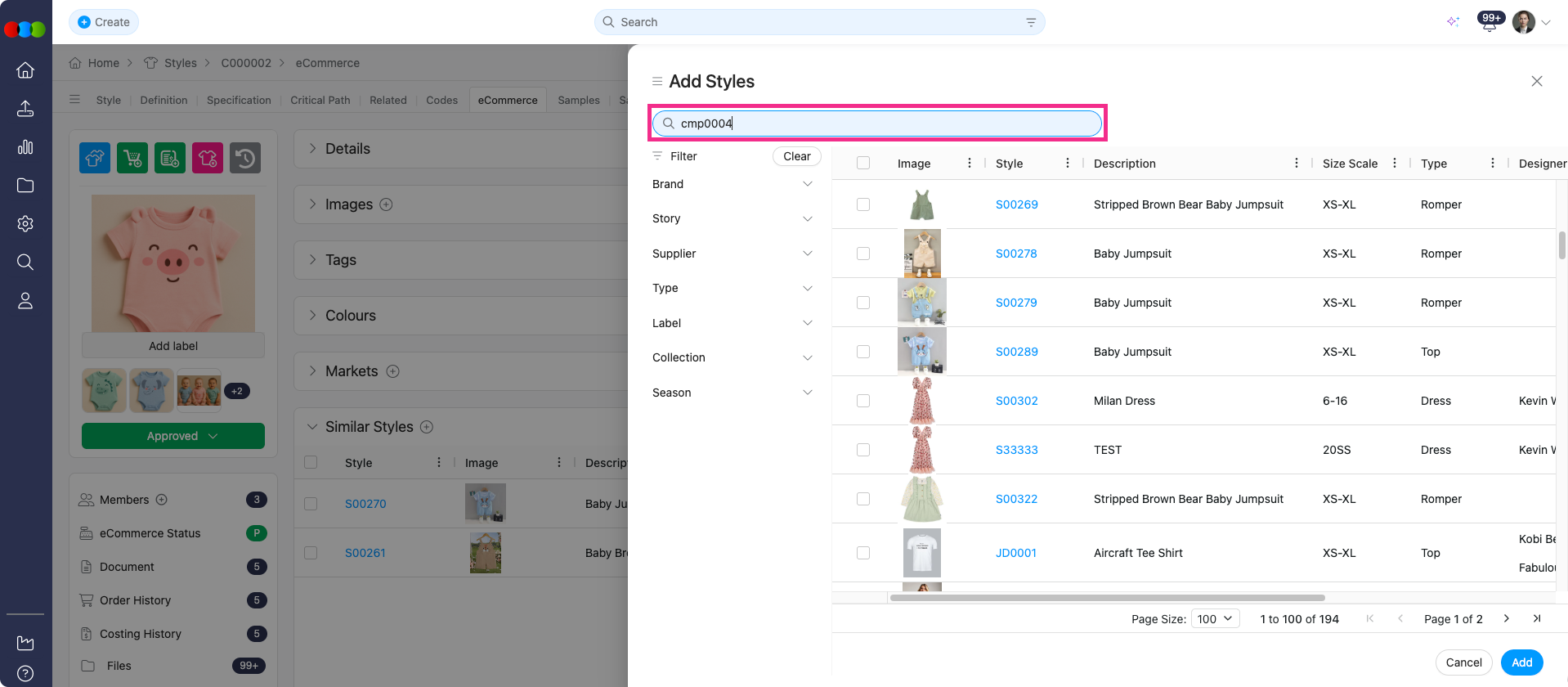Screen dimensions: 1568x687
Task: Toggle the select-all checkbox in table header
Action: [863, 164]
